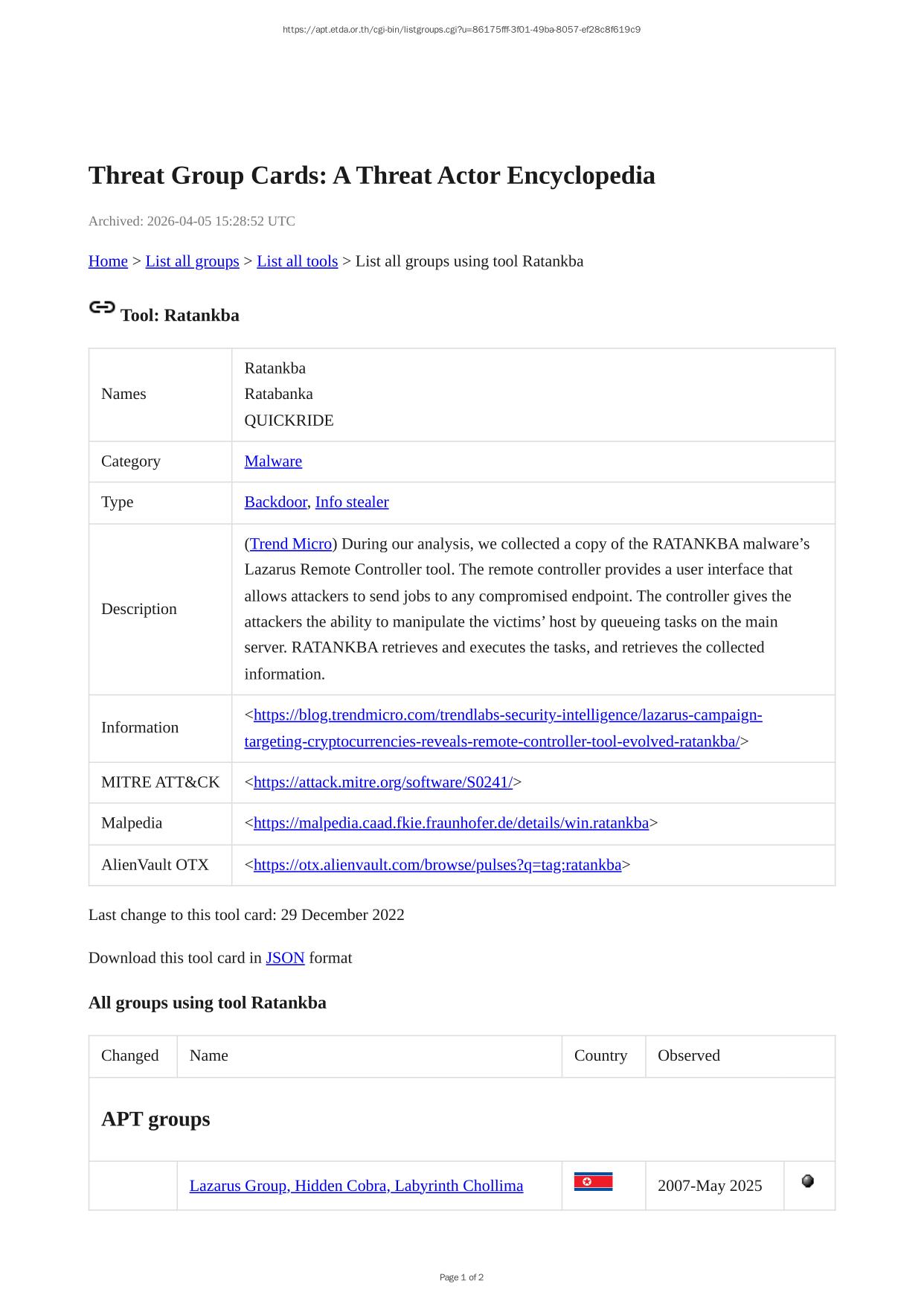Screen dimensions: 924x1307
Task: Click the gray sphere status icon
Action: pyautogui.click(x=808, y=1181)
